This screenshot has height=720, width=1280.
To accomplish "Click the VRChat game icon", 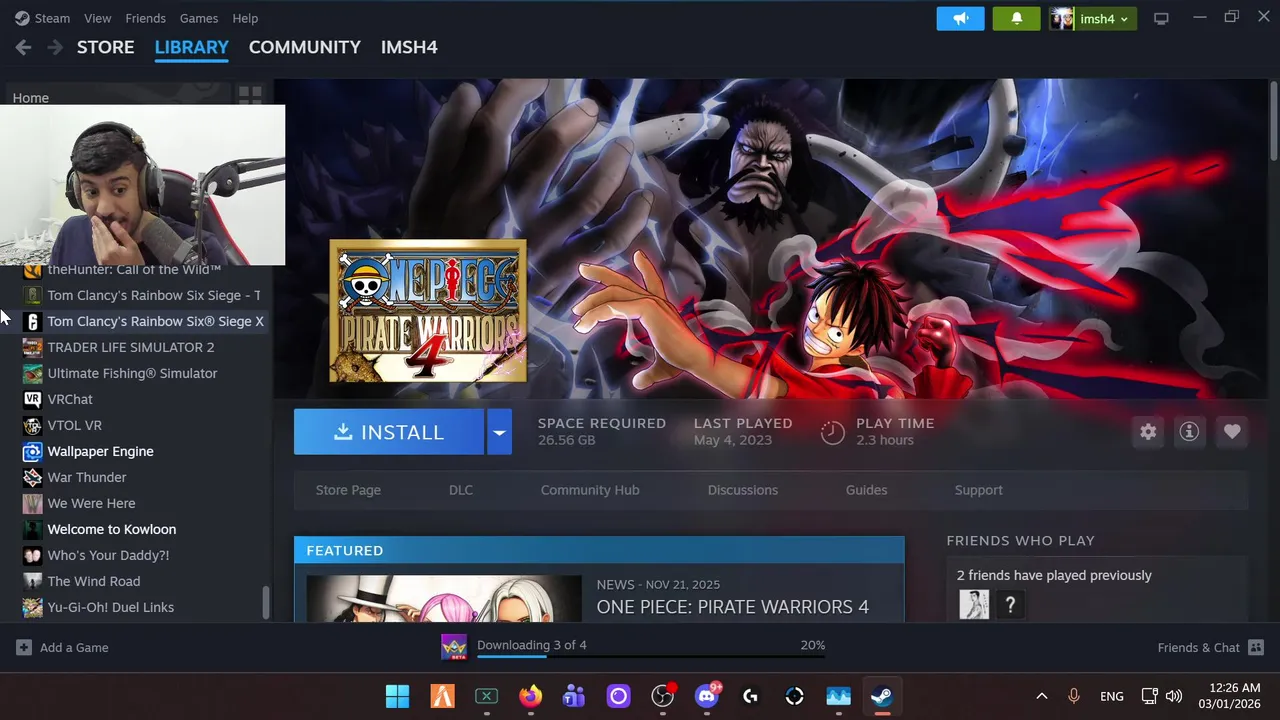I will pyautogui.click(x=32, y=399).
